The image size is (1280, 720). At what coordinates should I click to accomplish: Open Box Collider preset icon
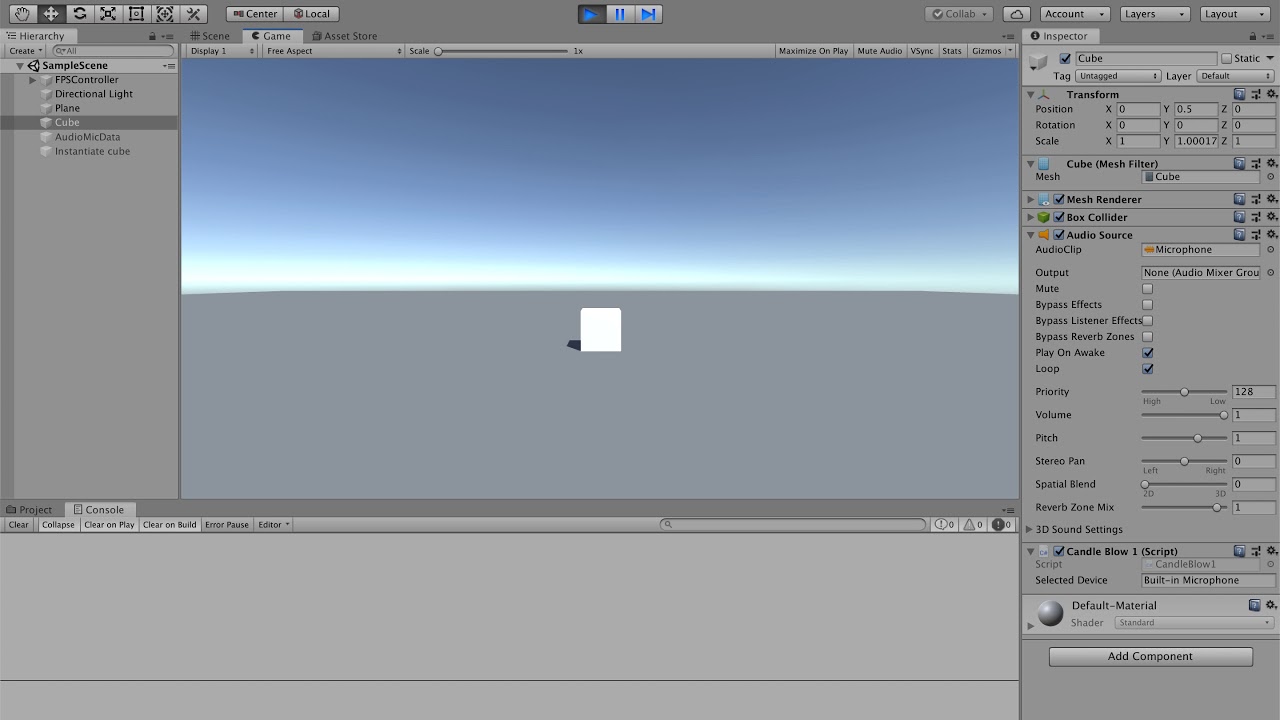pos(1256,217)
